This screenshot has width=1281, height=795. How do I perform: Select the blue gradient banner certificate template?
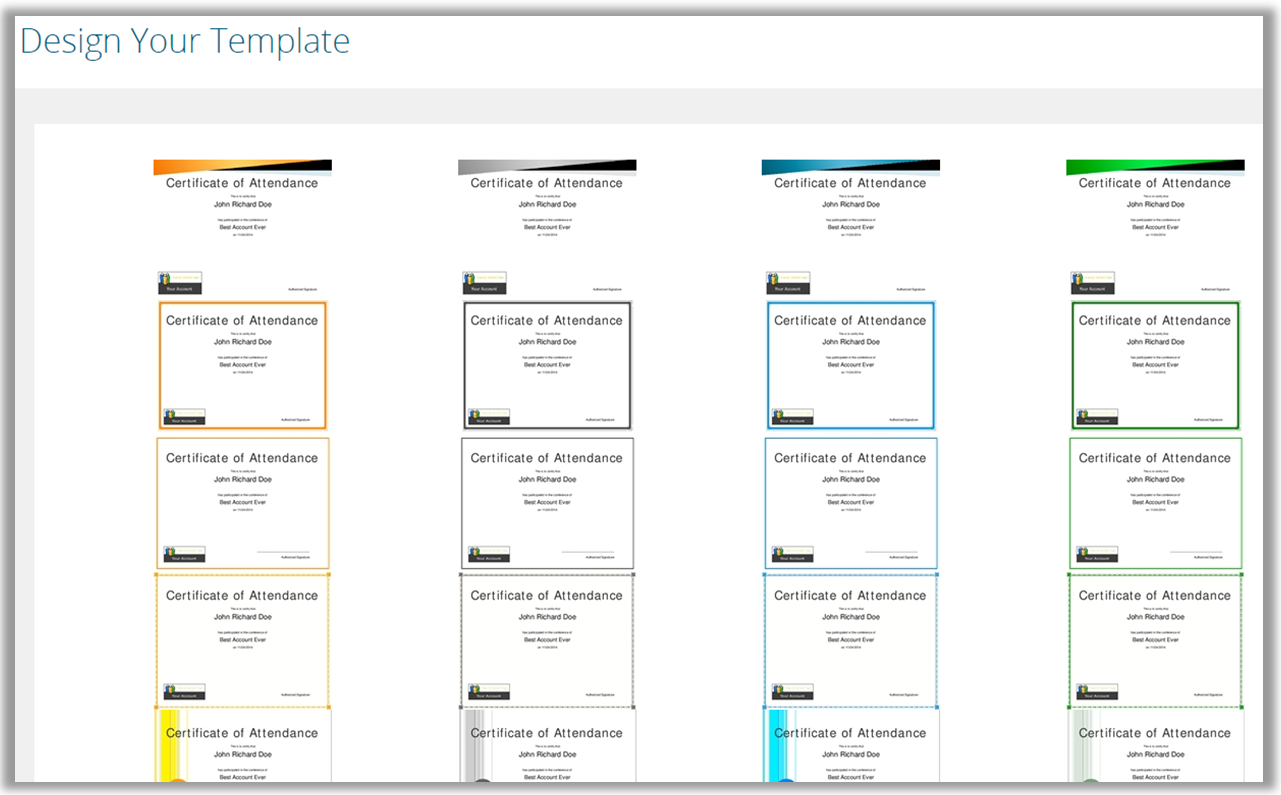[x=851, y=228]
